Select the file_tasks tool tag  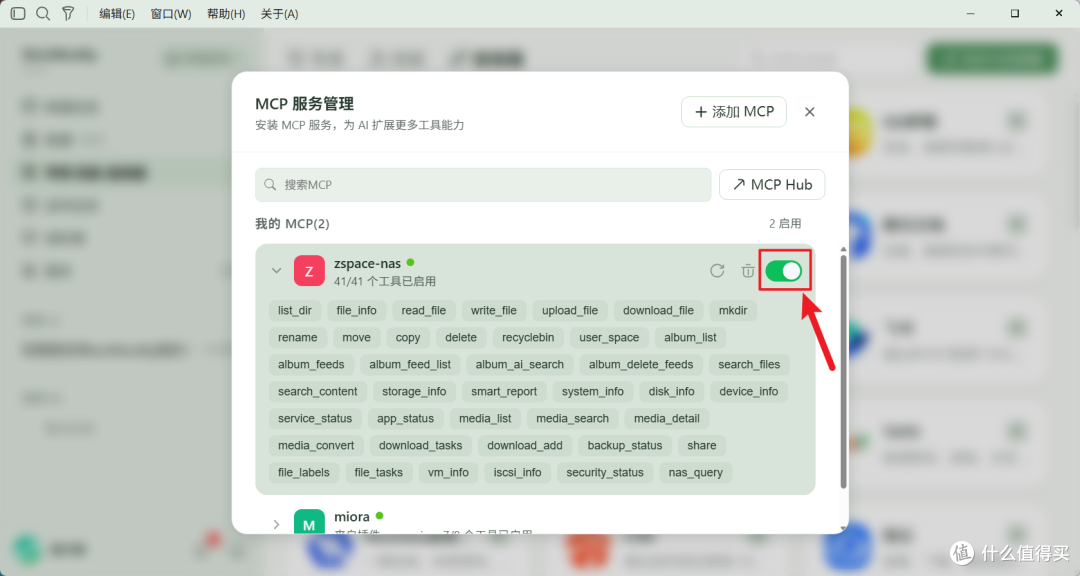379,473
